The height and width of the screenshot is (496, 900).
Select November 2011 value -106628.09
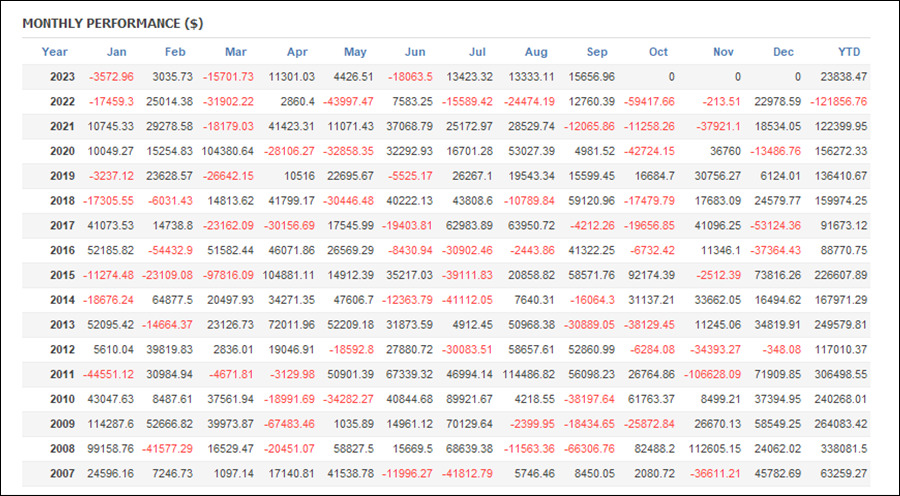click(x=712, y=375)
